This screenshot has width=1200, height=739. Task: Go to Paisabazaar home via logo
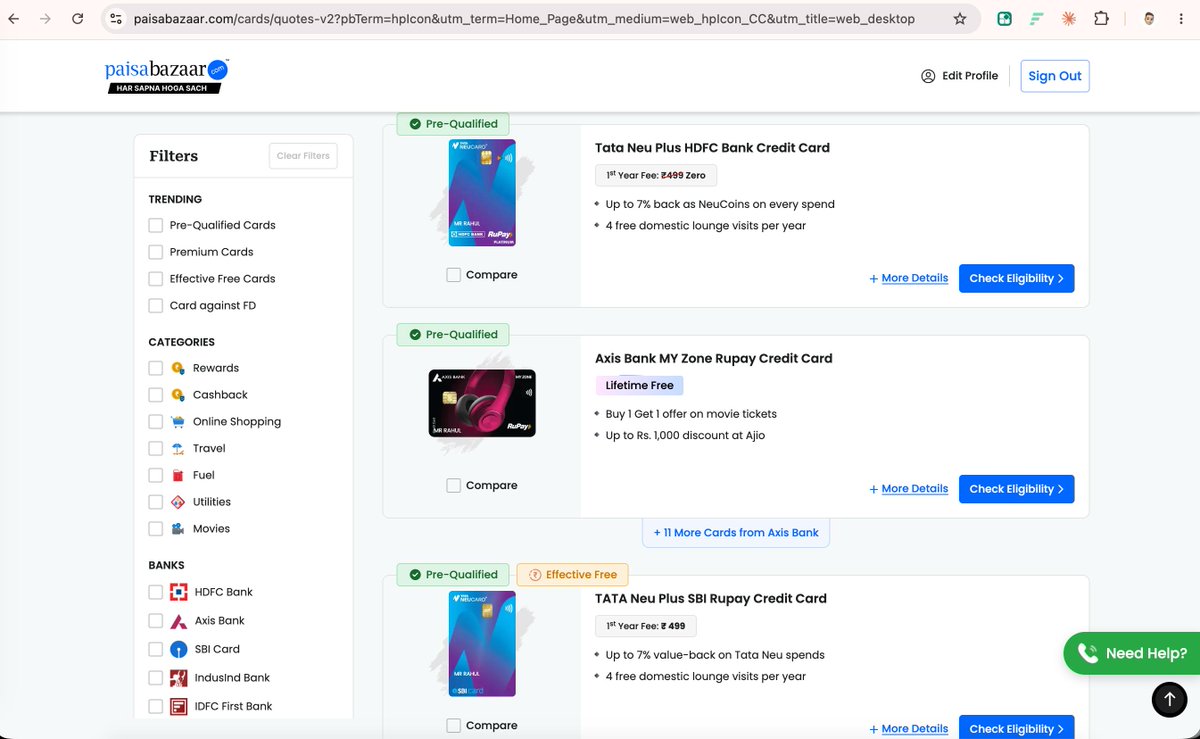167,76
